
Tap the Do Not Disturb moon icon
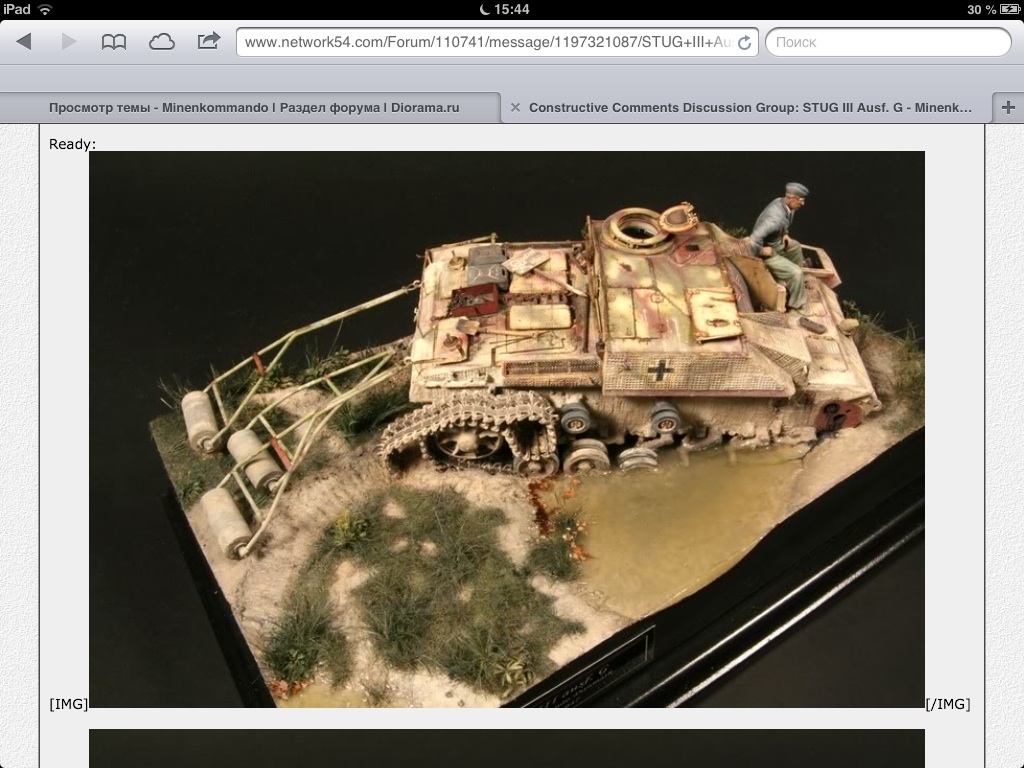pyautogui.click(x=484, y=9)
